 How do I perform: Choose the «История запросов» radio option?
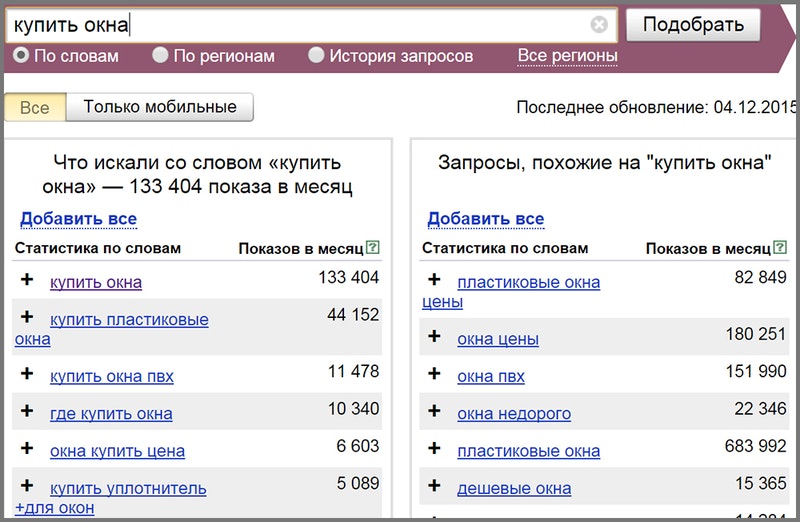click(316, 56)
